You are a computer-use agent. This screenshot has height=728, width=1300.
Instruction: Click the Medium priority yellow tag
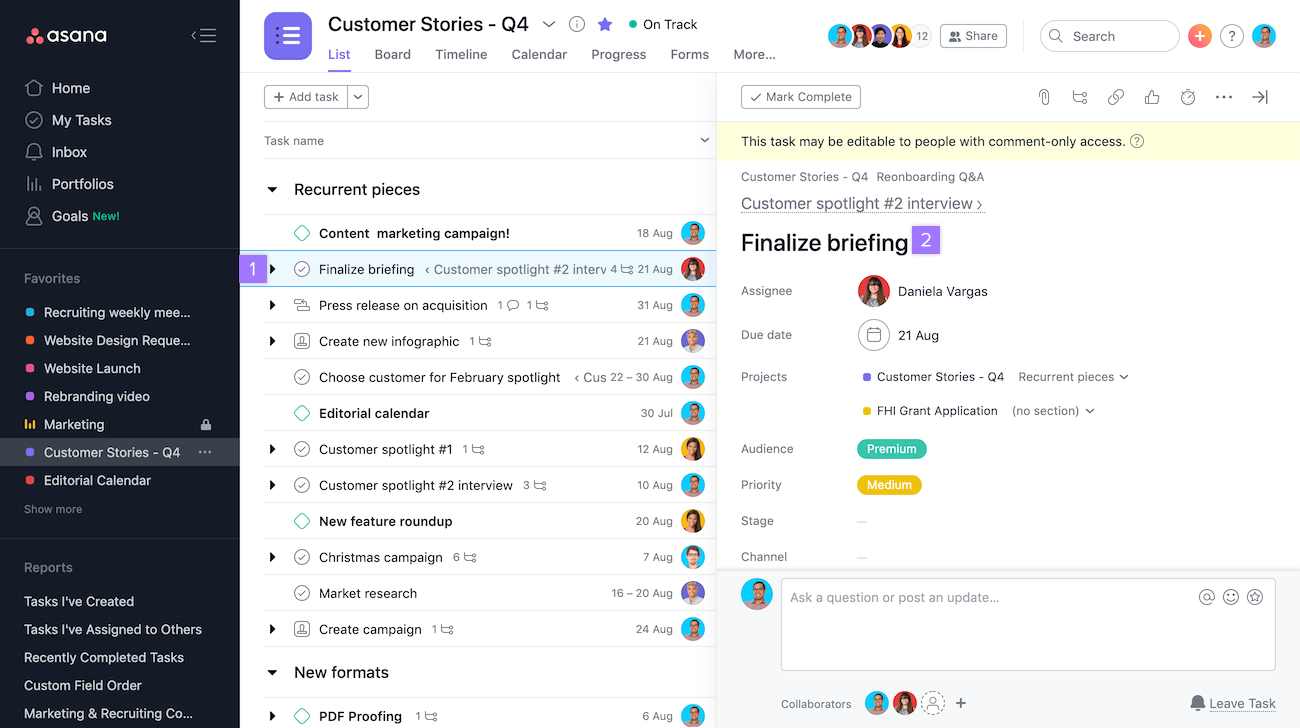click(x=889, y=485)
